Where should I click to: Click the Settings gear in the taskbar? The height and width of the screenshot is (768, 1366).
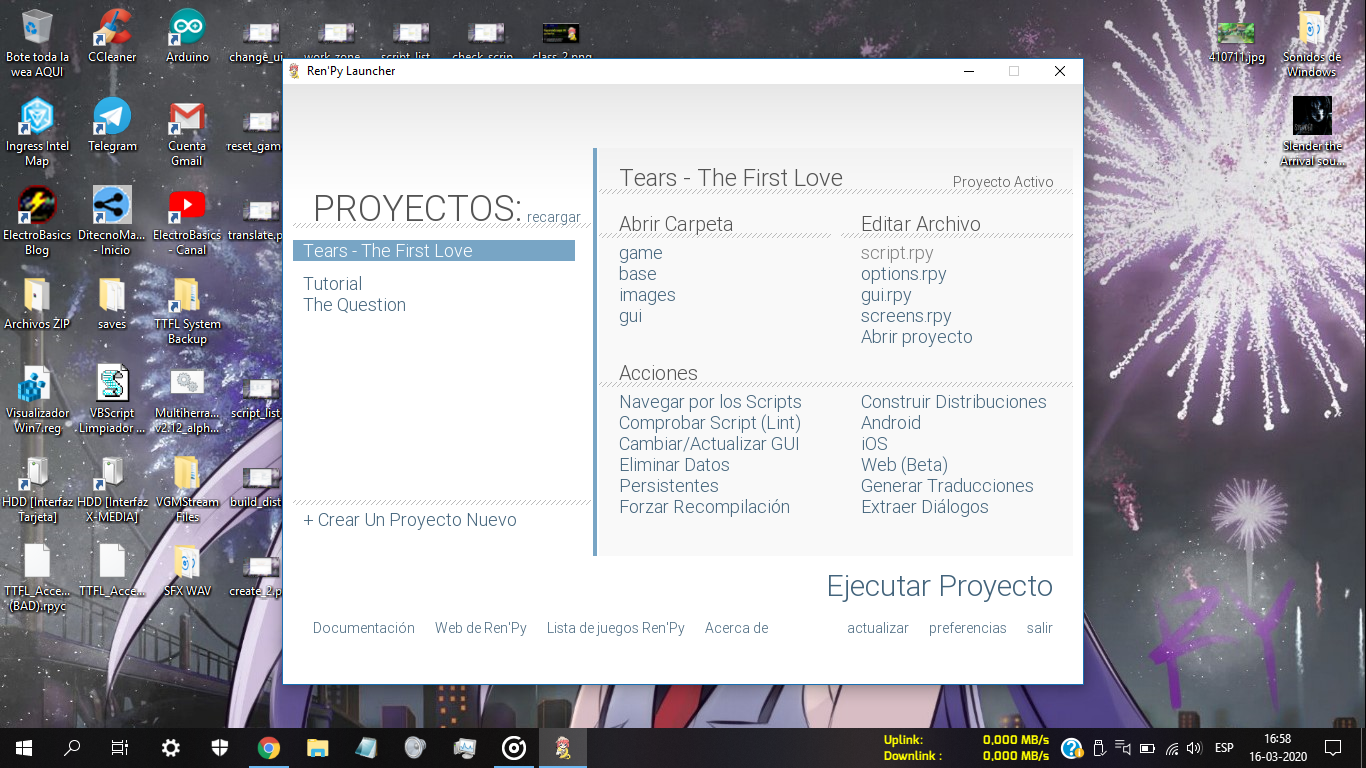pyautogui.click(x=171, y=747)
